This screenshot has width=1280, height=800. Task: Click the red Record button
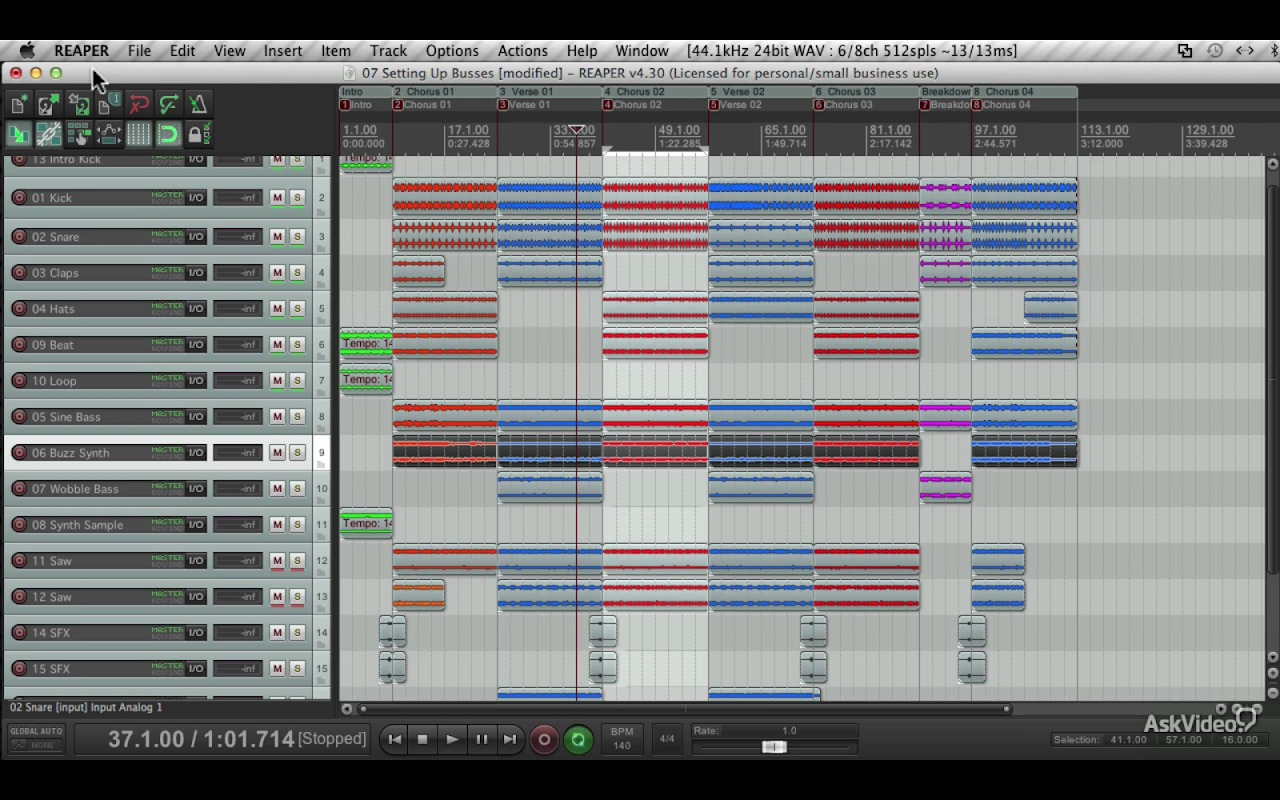(544, 740)
